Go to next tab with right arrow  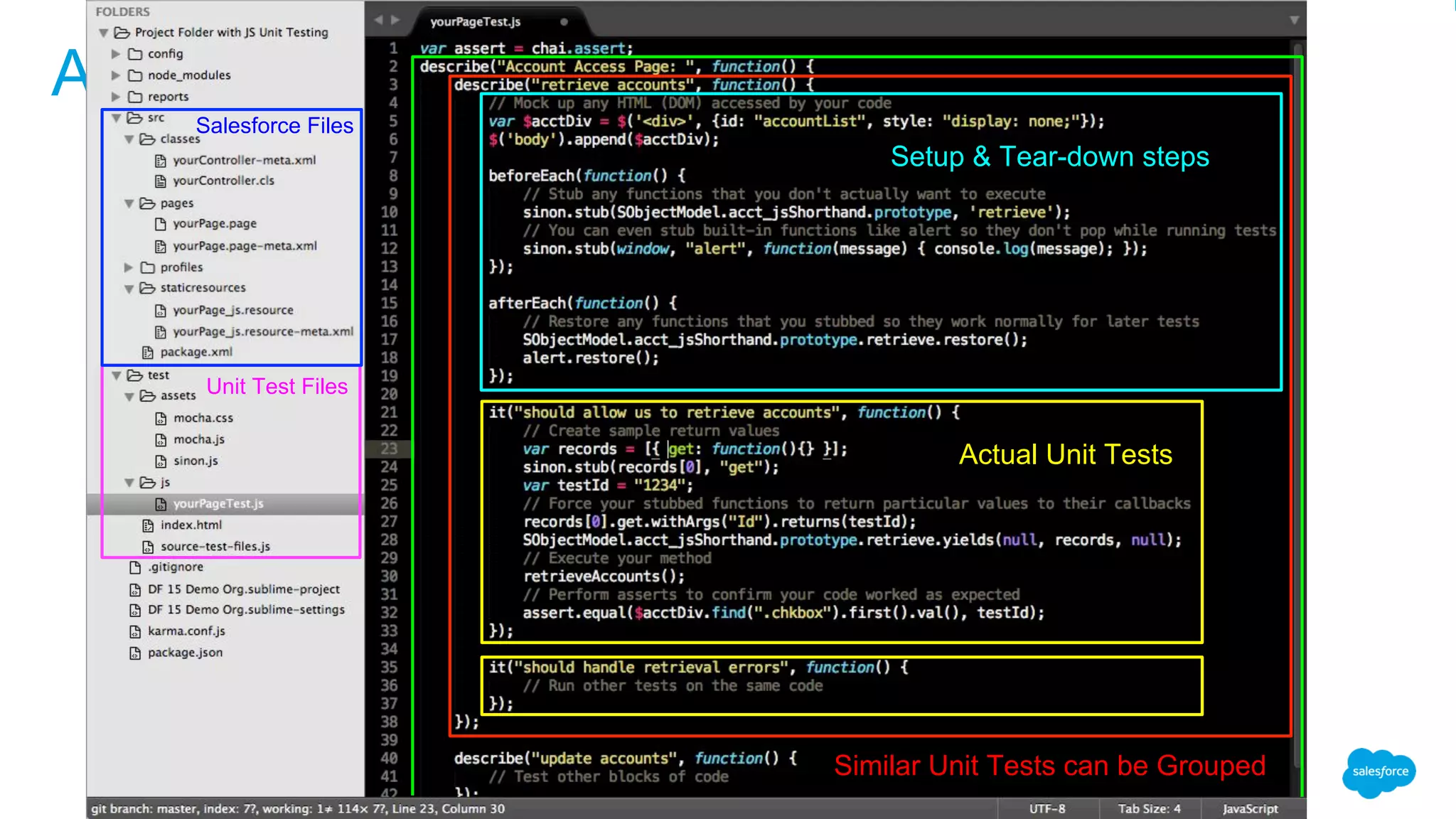click(395, 21)
